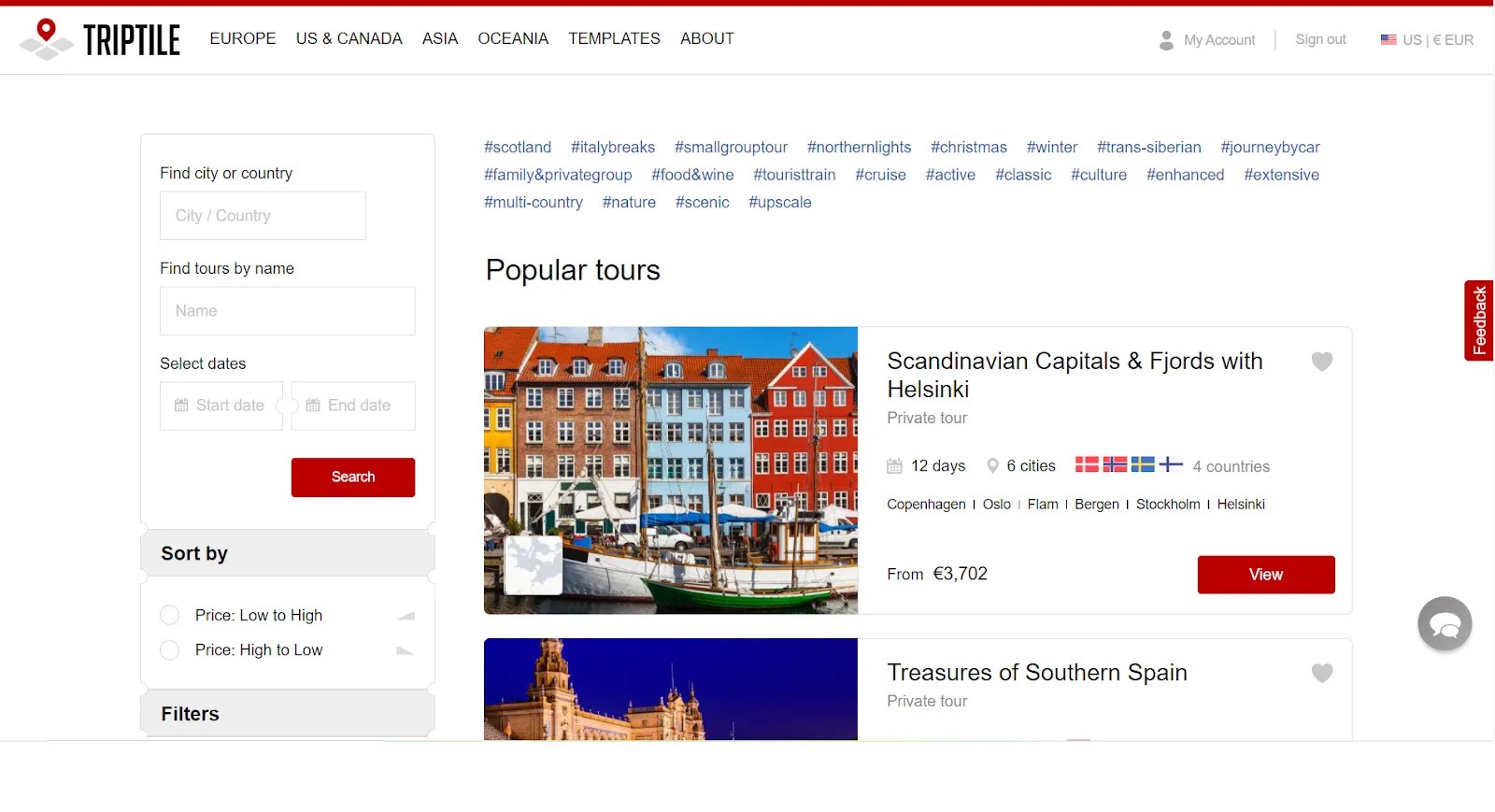Click the US flag currency icon
The height and width of the screenshot is (812, 1495).
pyautogui.click(x=1388, y=39)
